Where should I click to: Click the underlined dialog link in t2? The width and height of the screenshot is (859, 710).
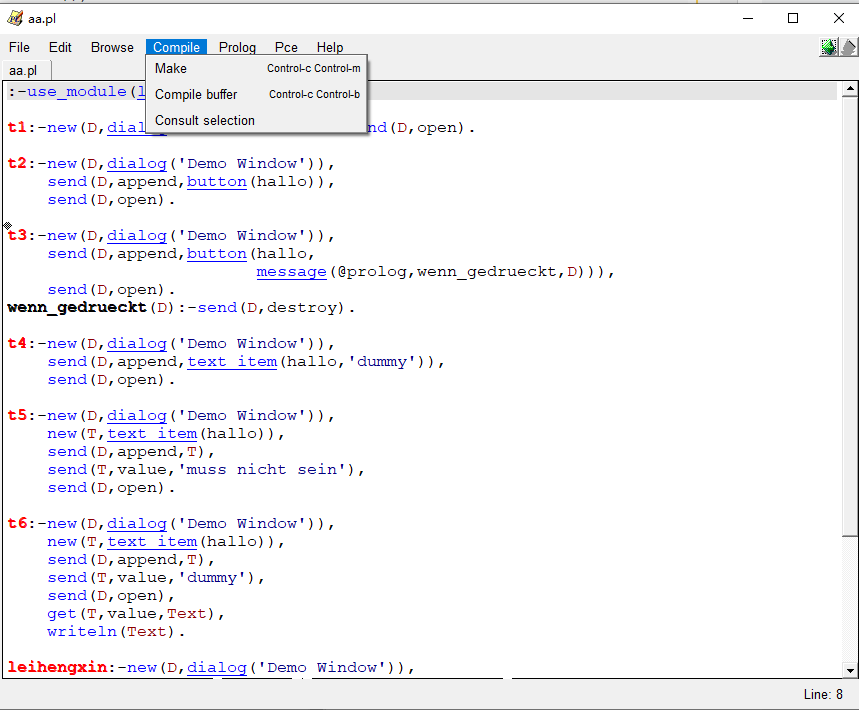(x=137, y=163)
